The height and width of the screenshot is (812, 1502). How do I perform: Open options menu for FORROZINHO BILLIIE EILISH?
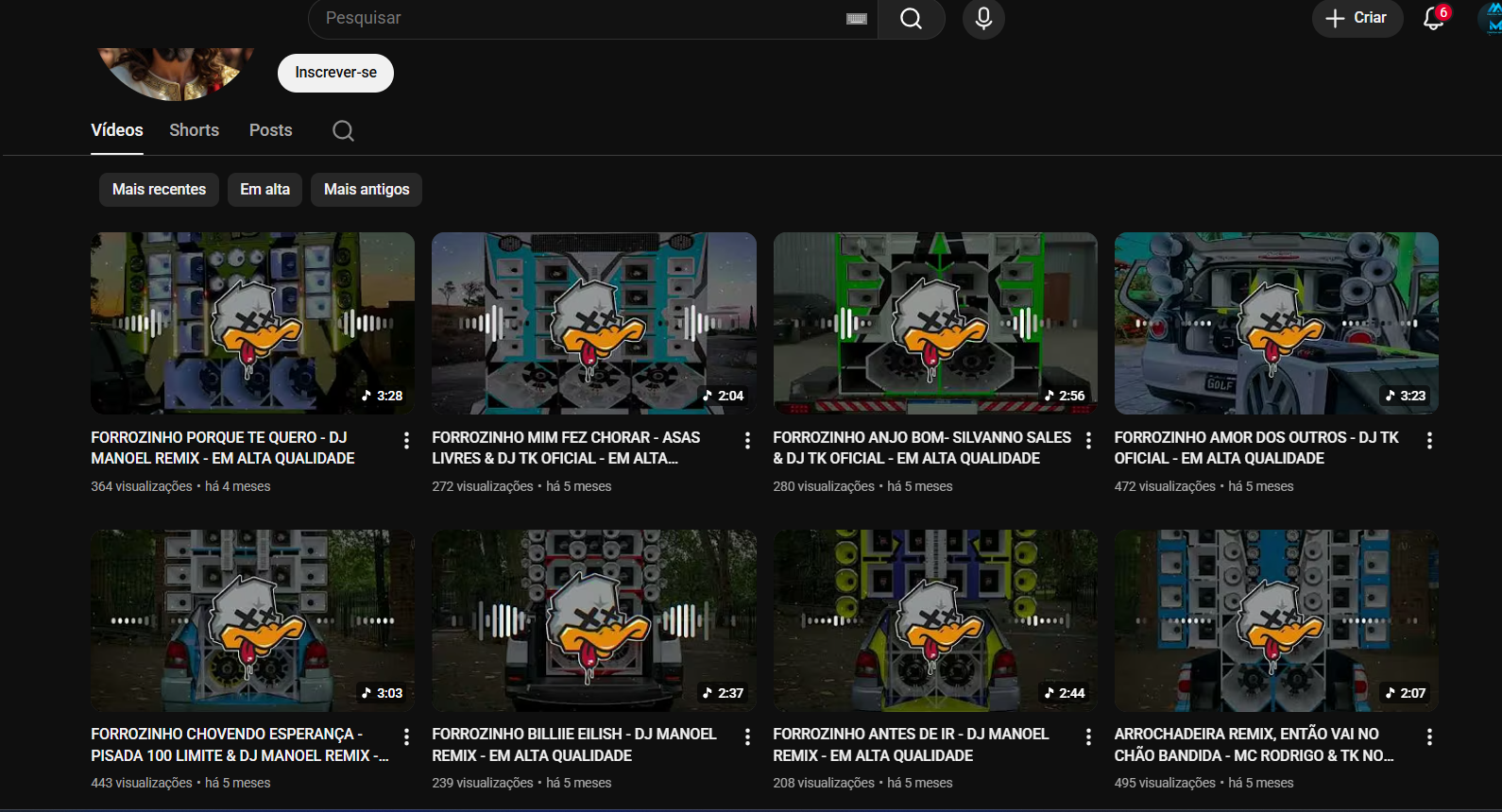pyautogui.click(x=747, y=736)
